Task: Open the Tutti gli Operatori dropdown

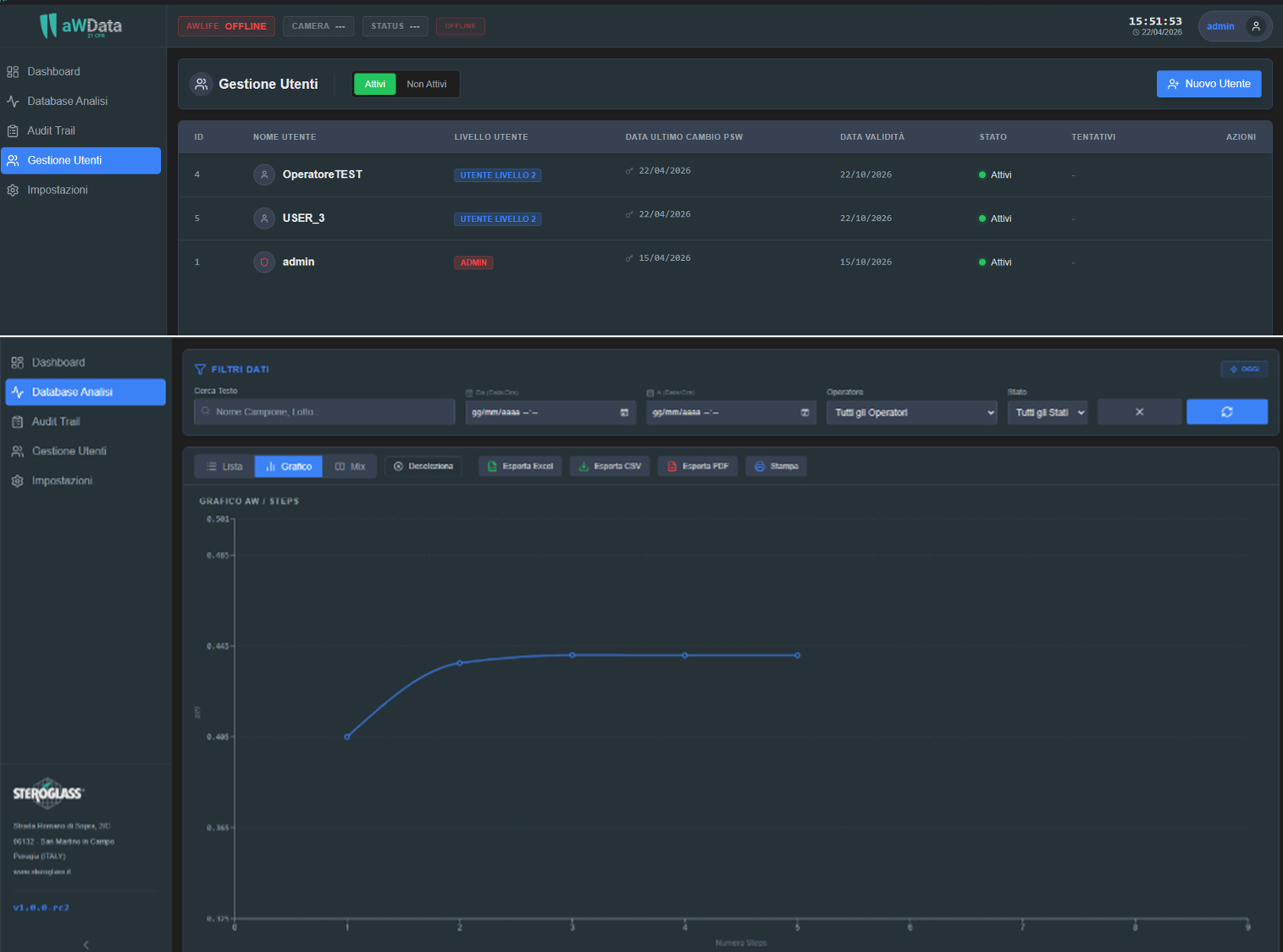Action: point(912,412)
